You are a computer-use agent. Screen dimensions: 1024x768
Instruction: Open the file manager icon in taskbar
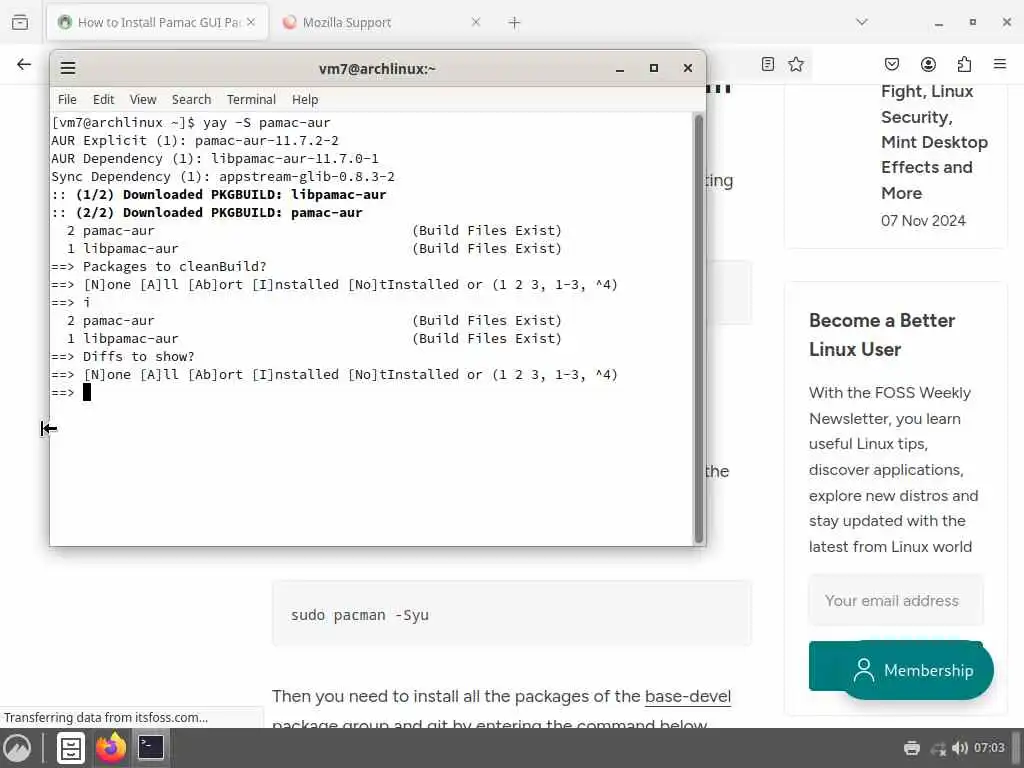pyautogui.click(x=71, y=748)
